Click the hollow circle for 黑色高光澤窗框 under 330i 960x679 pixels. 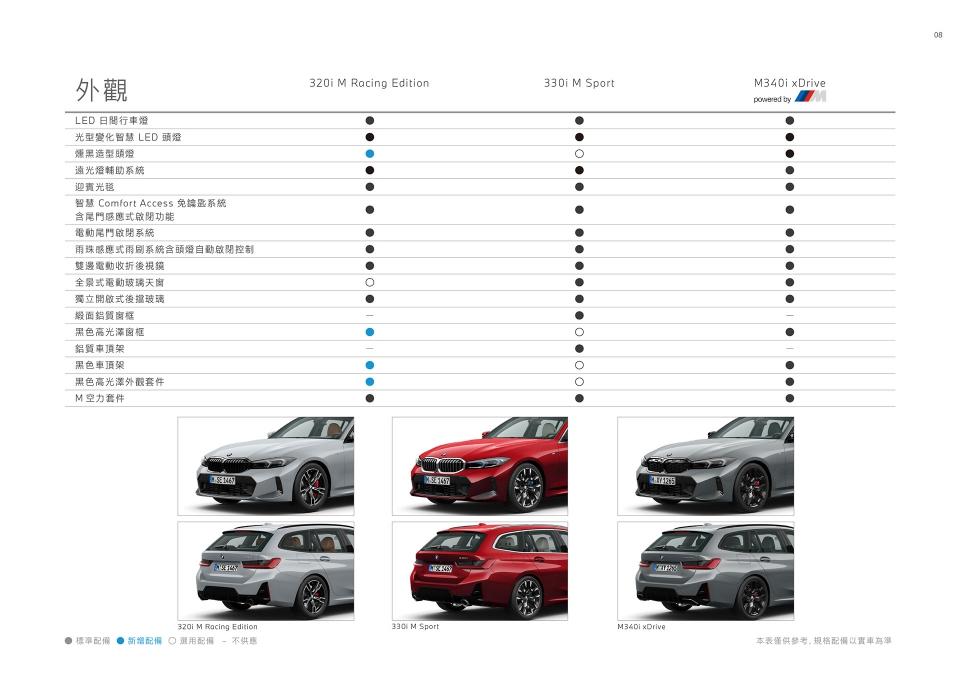[579, 332]
